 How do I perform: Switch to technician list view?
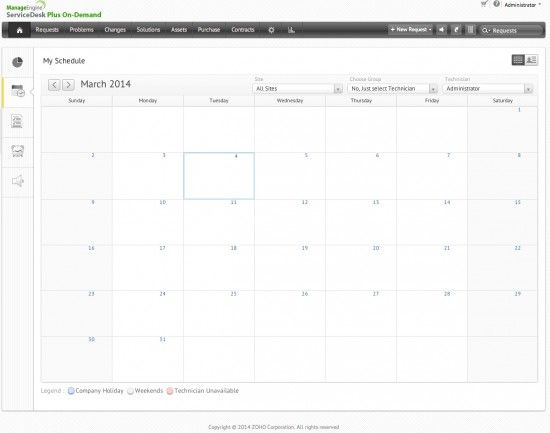click(531, 60)
